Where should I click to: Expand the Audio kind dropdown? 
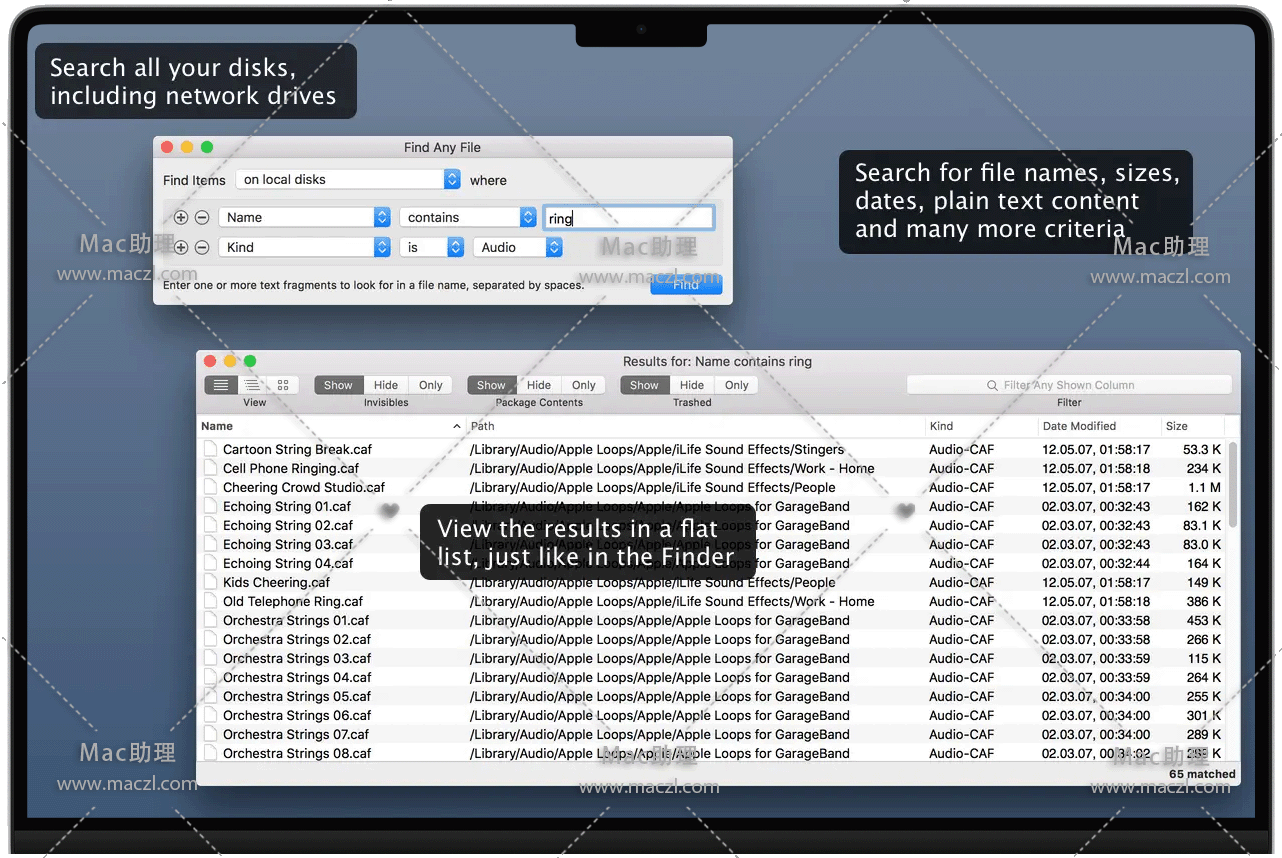(517, 248)
